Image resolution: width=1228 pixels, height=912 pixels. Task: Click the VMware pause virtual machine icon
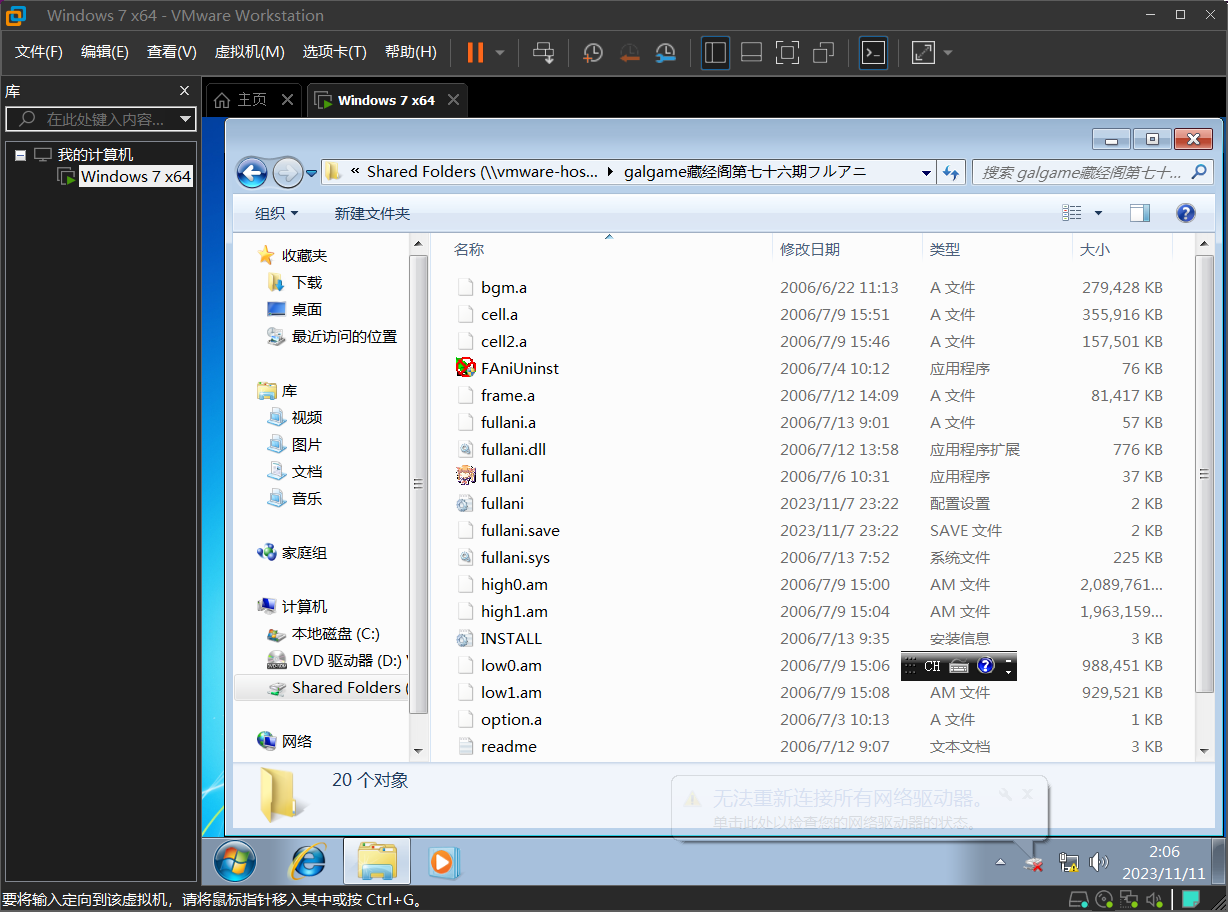475,52
